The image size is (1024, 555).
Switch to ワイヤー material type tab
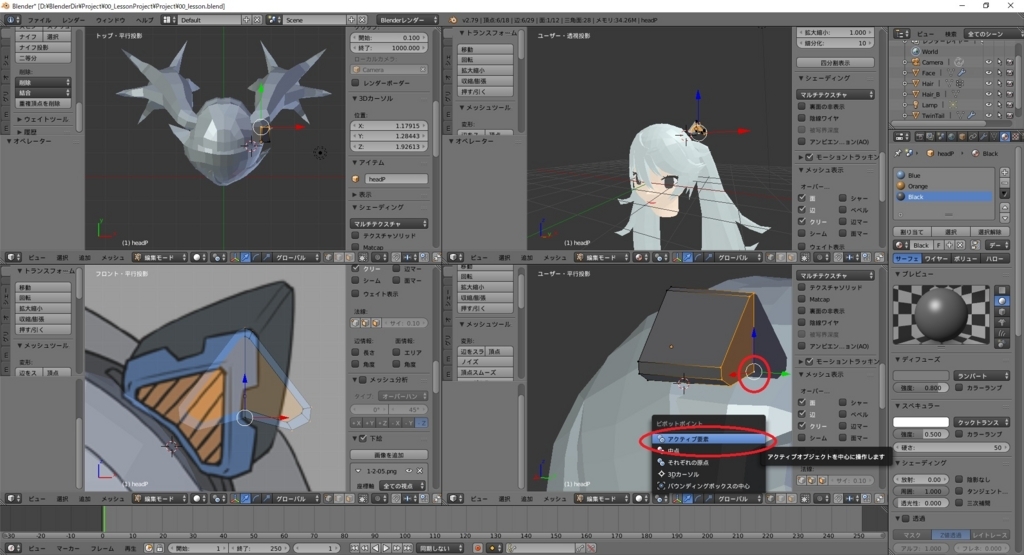pos(936,259)
